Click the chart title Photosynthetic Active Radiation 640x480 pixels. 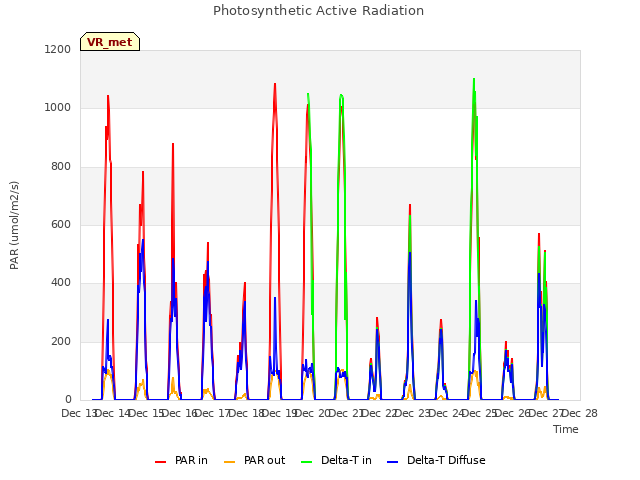point(318,11)
